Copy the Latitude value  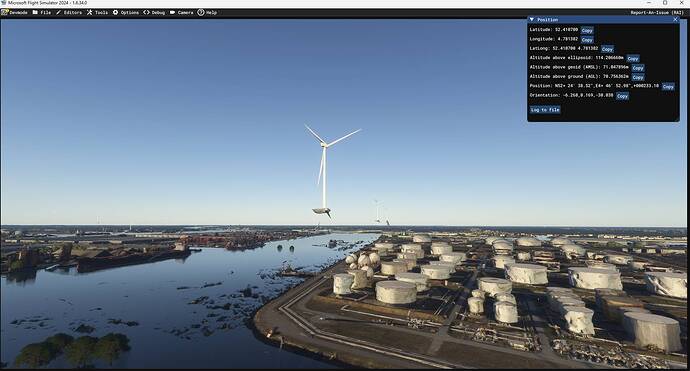tap(587, 30)
